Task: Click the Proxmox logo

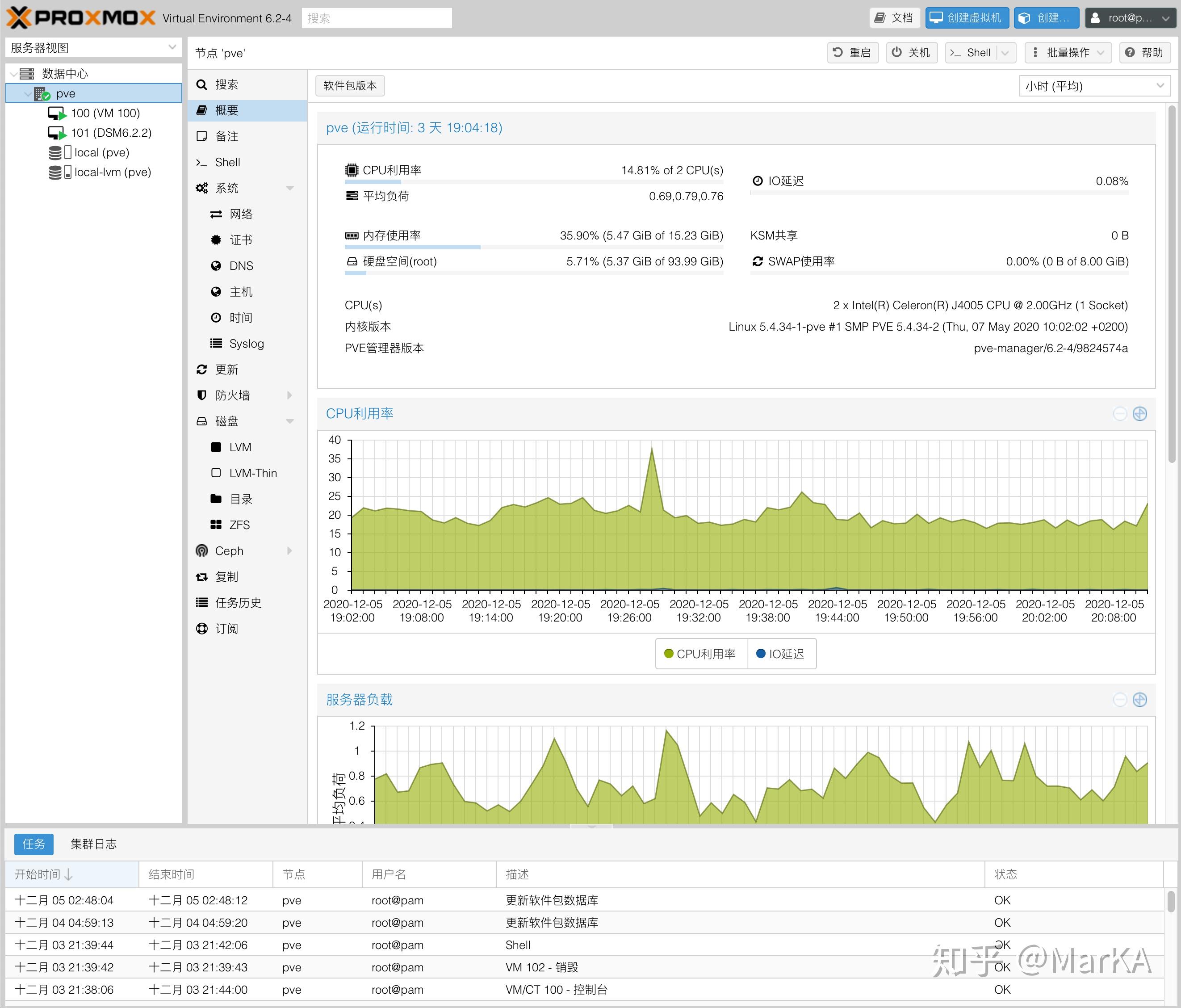Action: 81,18
